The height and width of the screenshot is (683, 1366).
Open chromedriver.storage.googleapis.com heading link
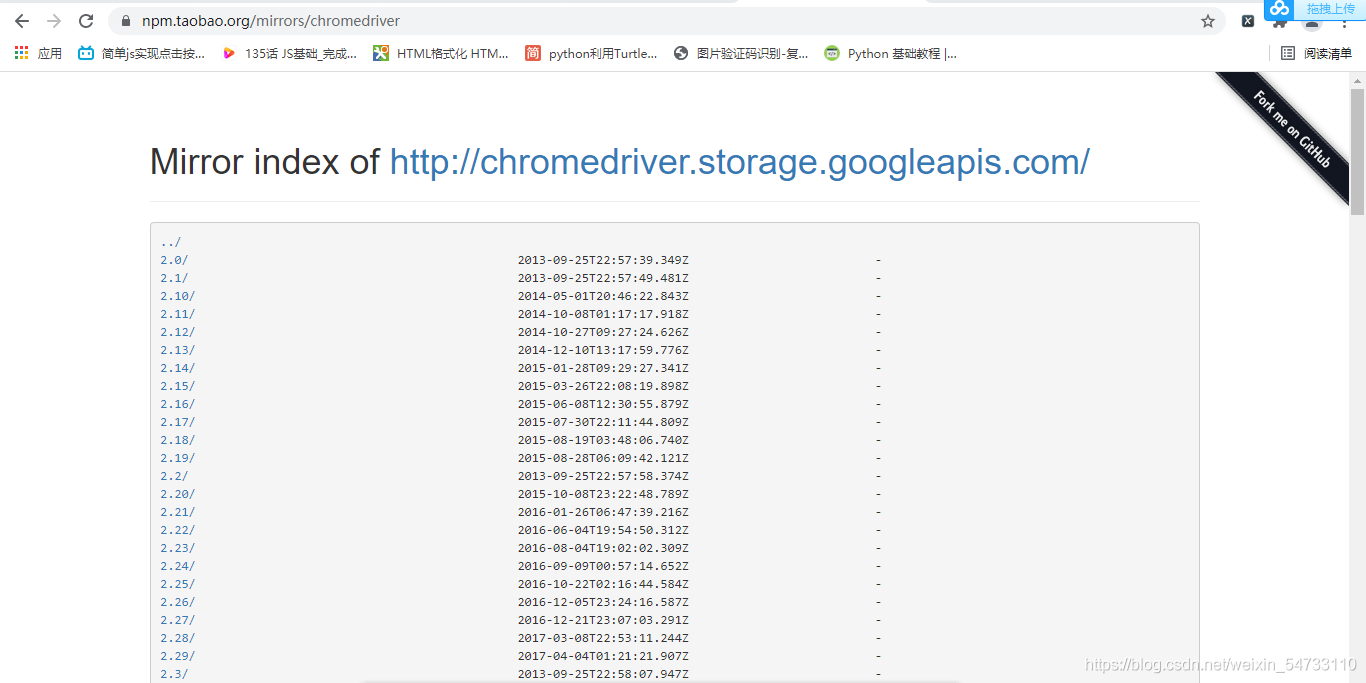[739, 161]
